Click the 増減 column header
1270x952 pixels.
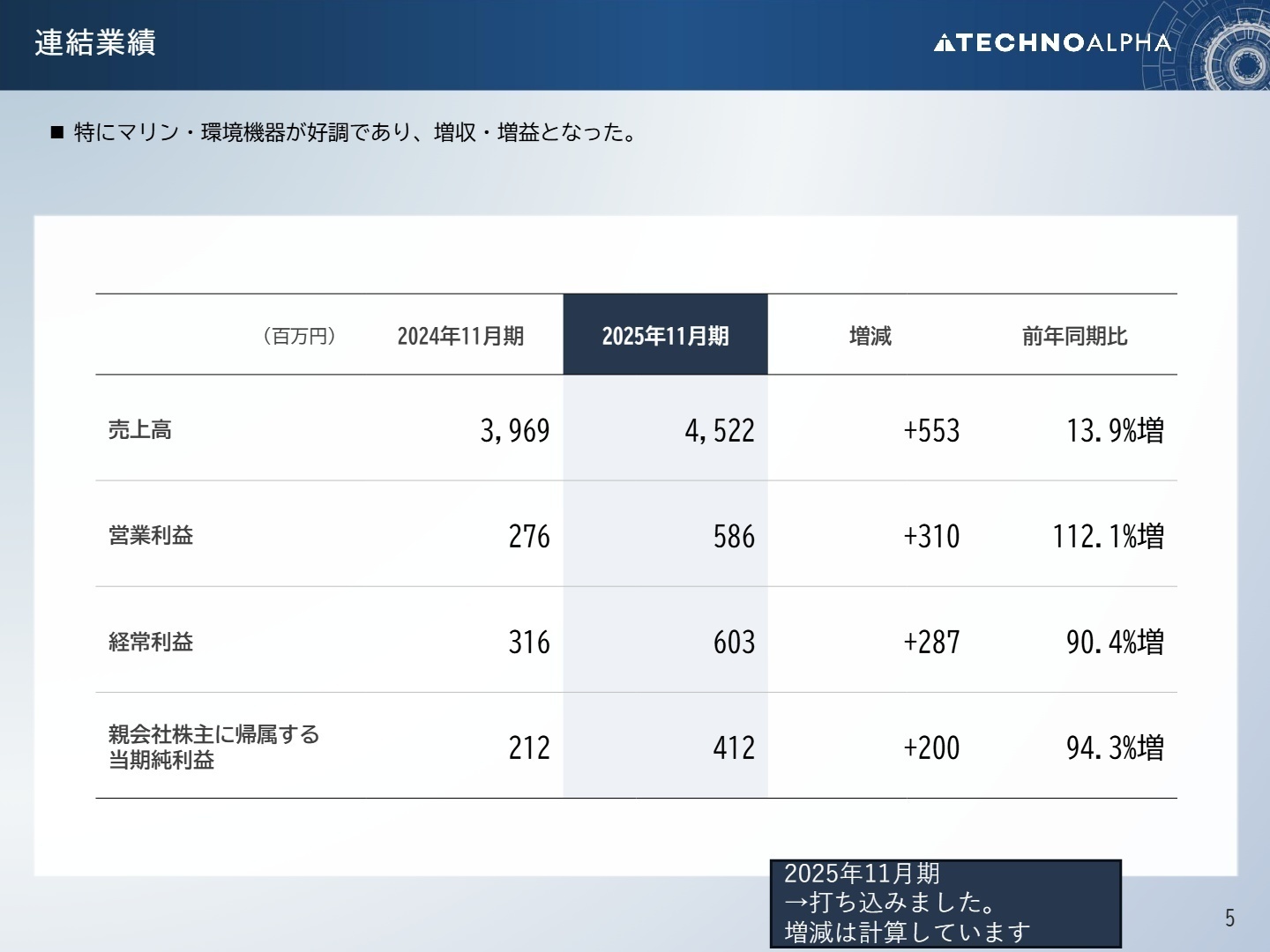click(x=870, y=335)
